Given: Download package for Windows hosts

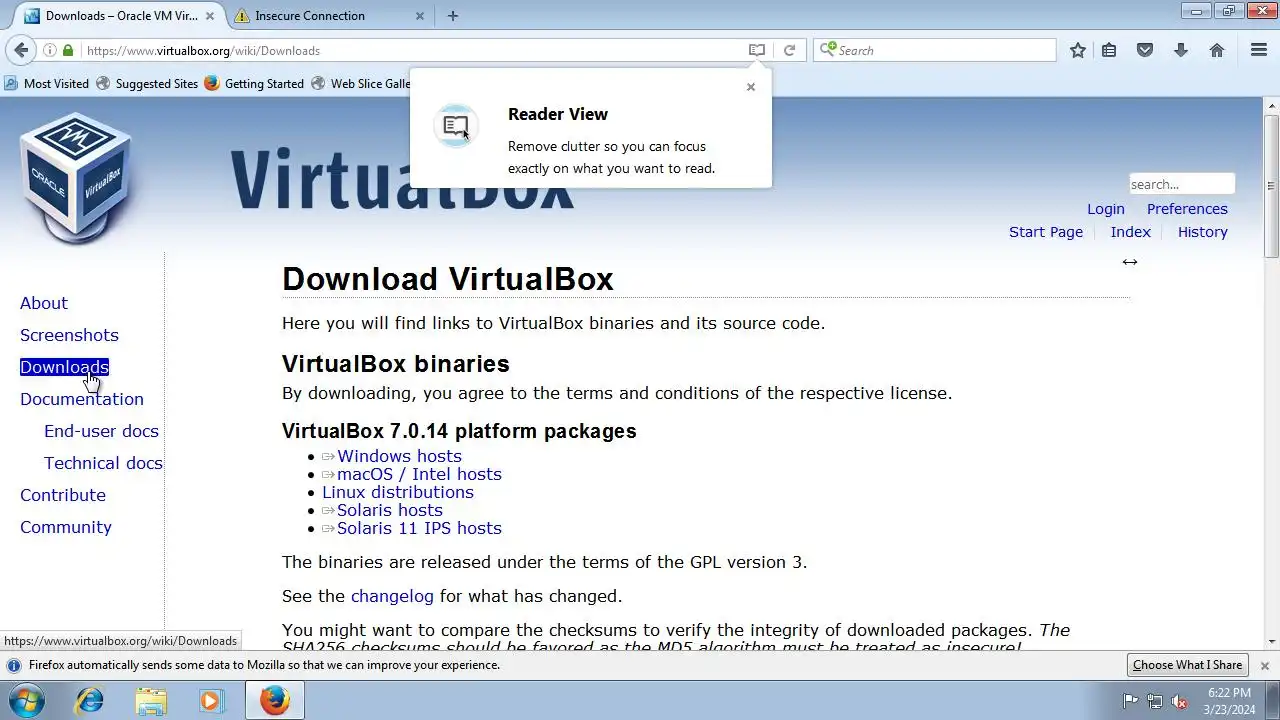Looking at the screenshot, I should click(399, 456).
